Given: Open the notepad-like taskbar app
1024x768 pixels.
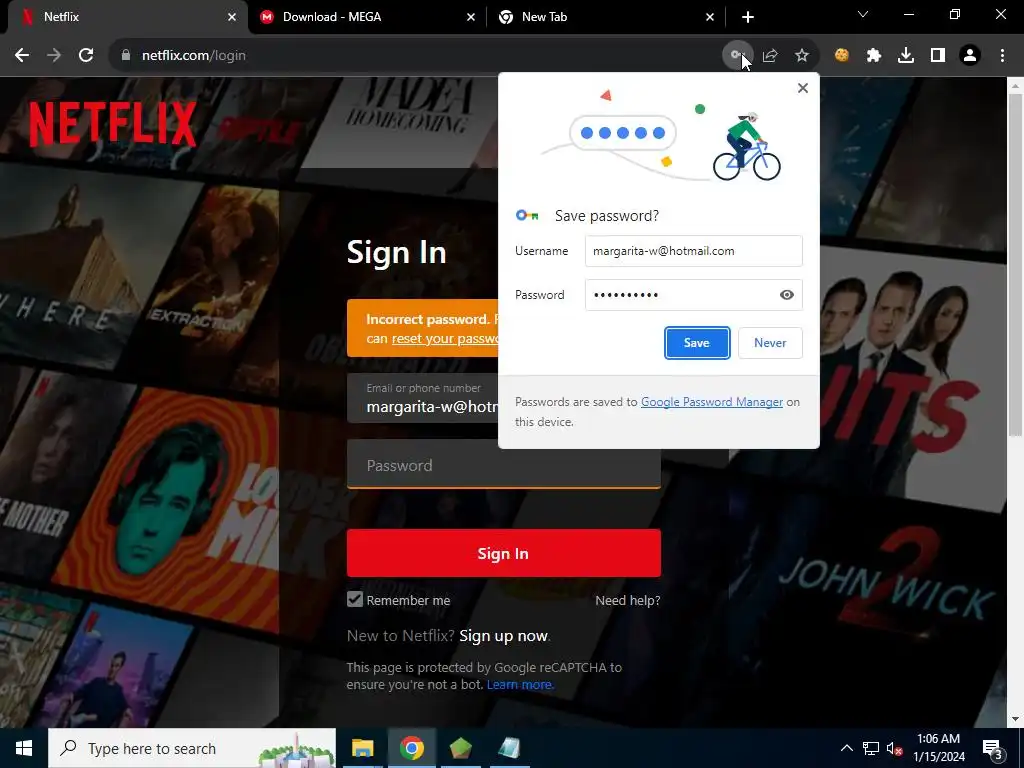Looking at the screenshot, I should click(x=509, y=748).
